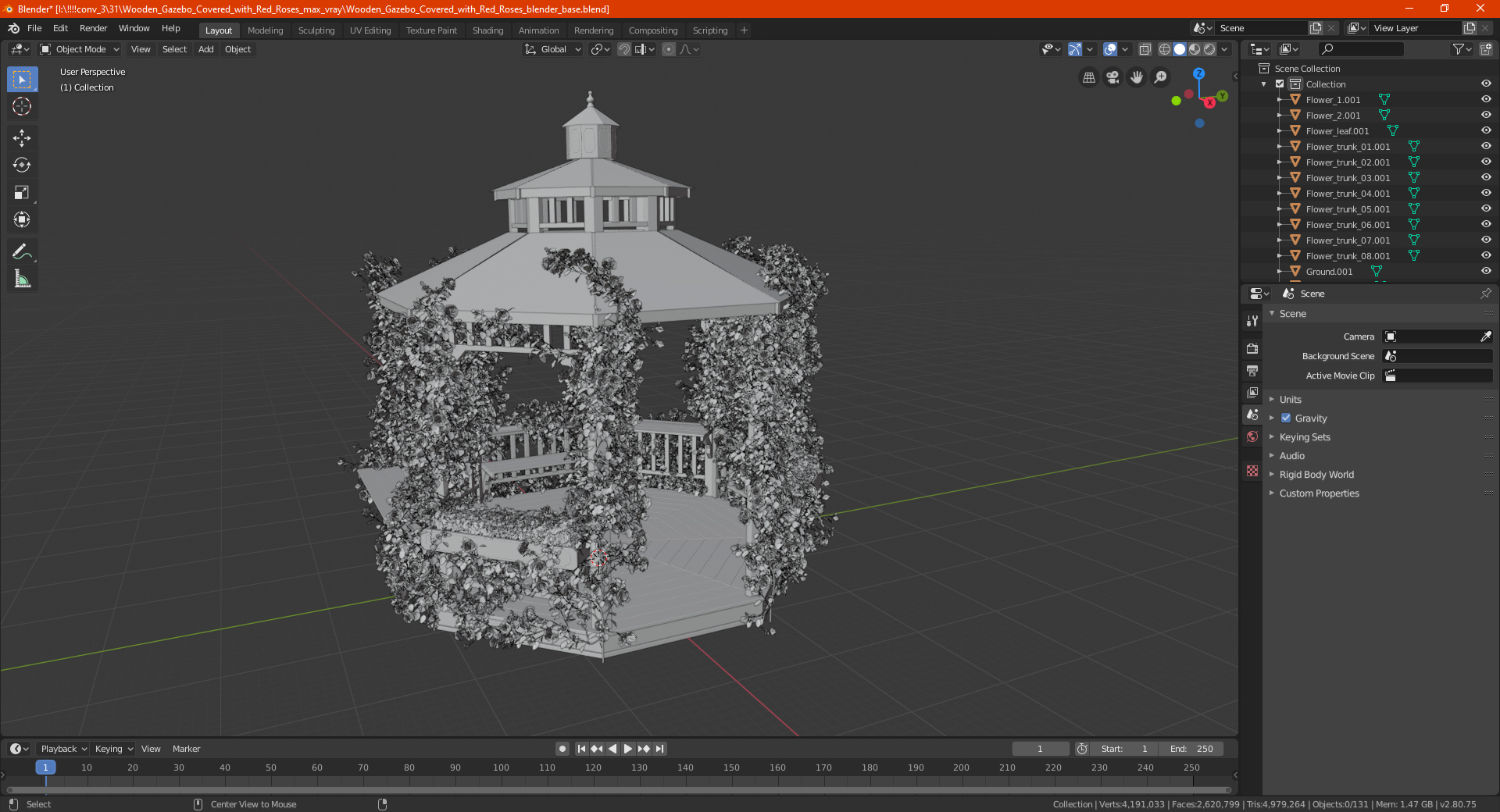
Task: Open the Texture properties tab
Action: (x=1252, y=471)
